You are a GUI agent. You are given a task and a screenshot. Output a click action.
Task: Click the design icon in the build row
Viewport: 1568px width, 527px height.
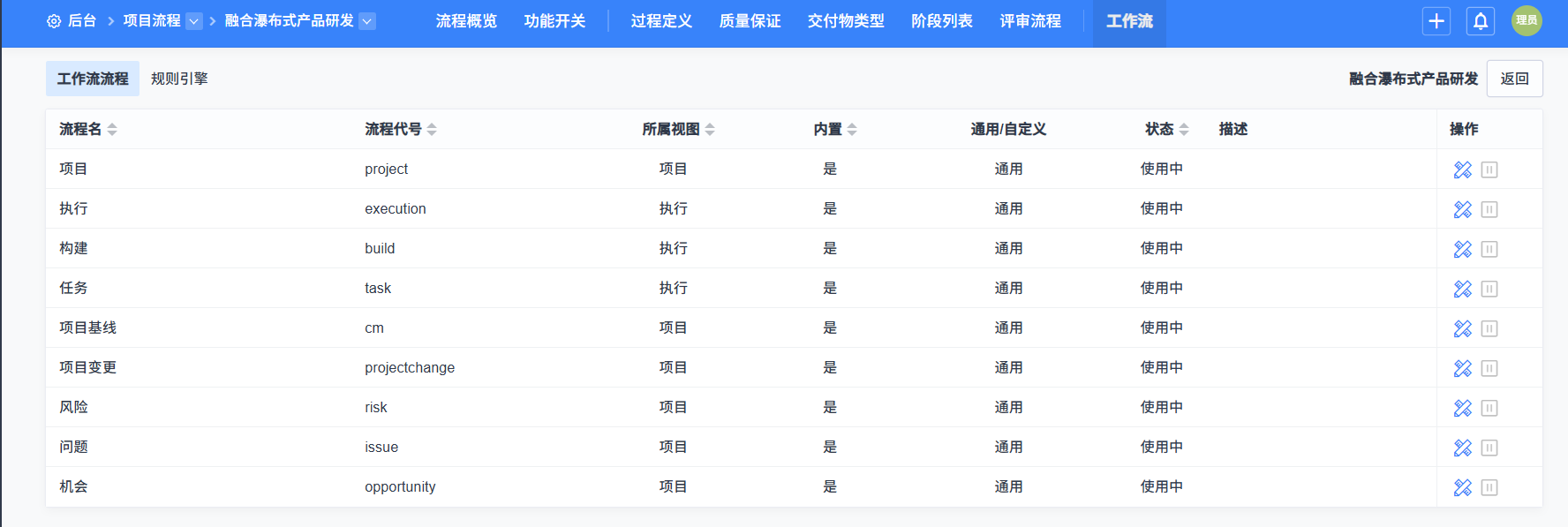coord(1462,249)
